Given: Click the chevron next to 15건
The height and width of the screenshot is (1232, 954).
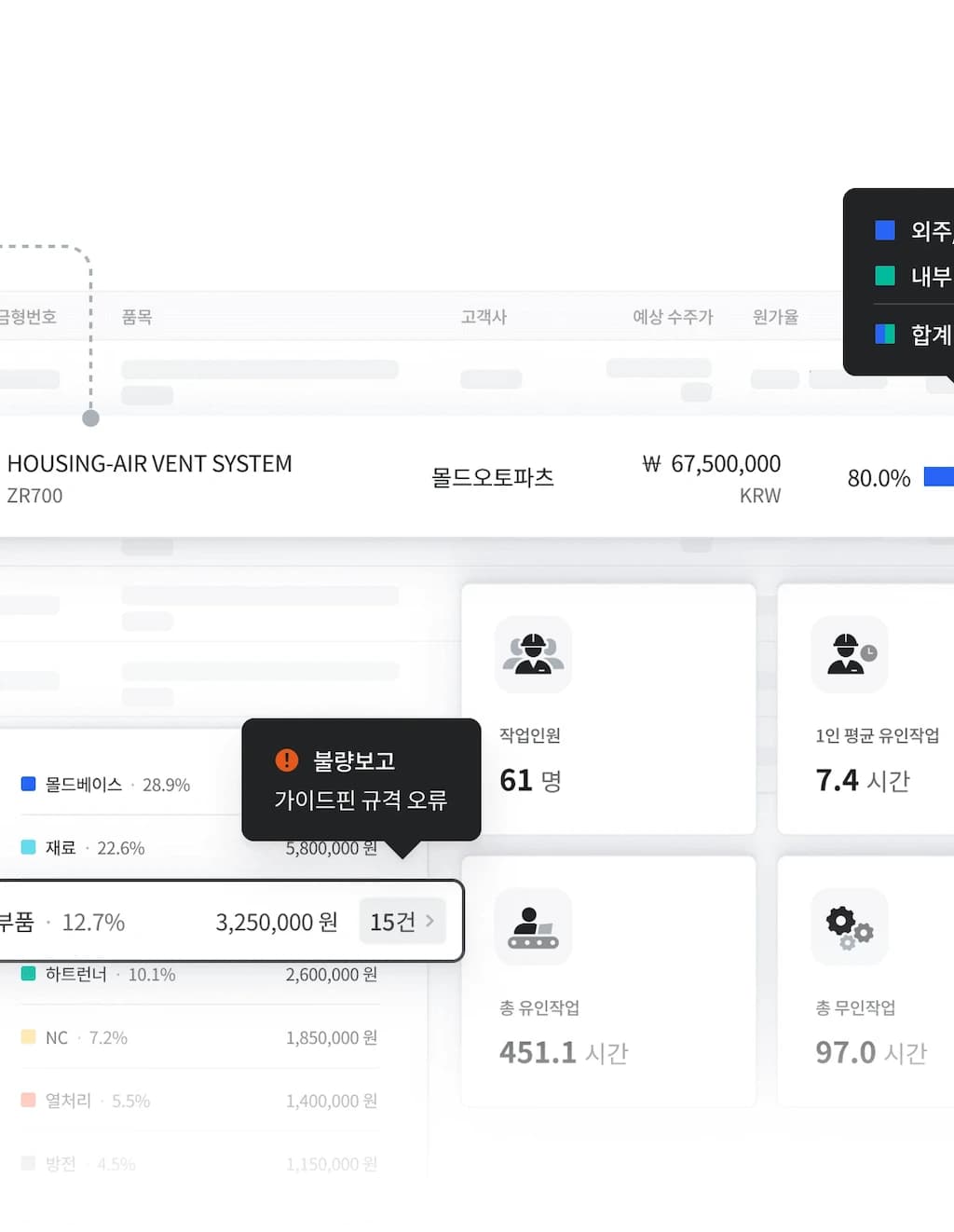Looking at the screenshot, I should point(429,921).
